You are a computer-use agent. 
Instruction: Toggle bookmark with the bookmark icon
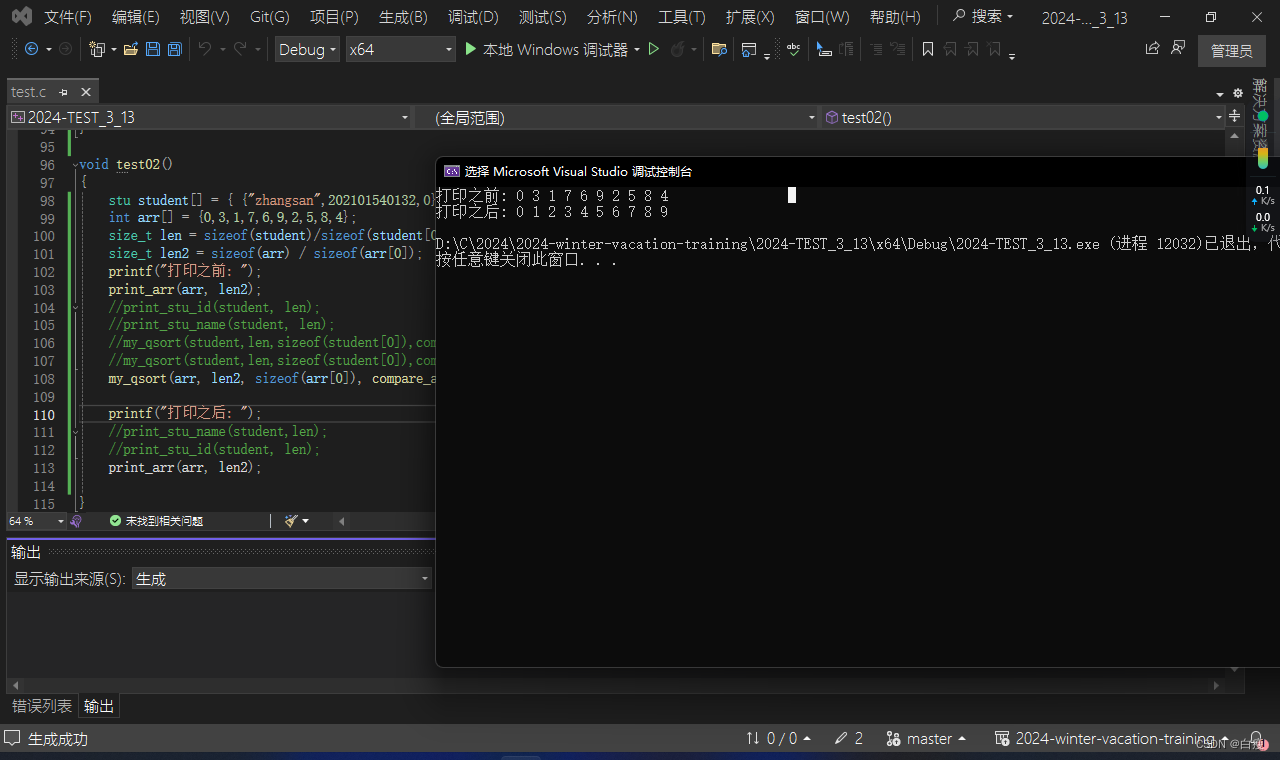coord(928,49)
